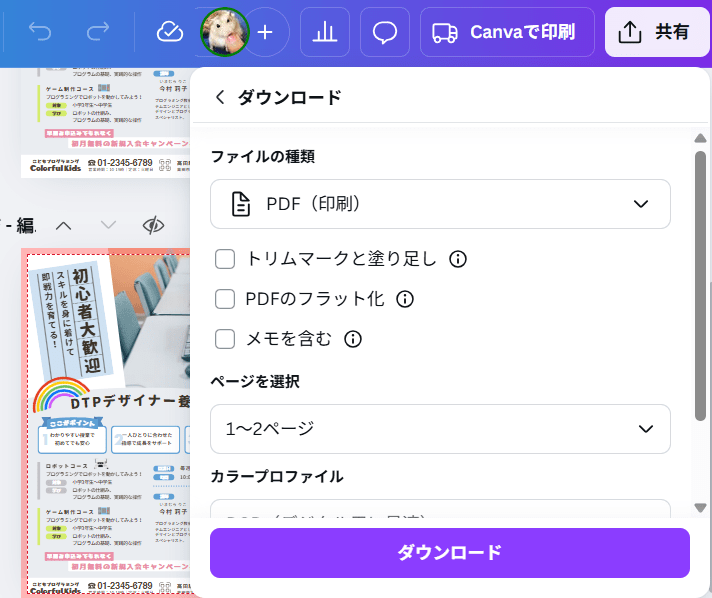The width and height of the screenshot is (712, 598).
Task: Go back from ダウンロード panel
Action: [220, 97]
